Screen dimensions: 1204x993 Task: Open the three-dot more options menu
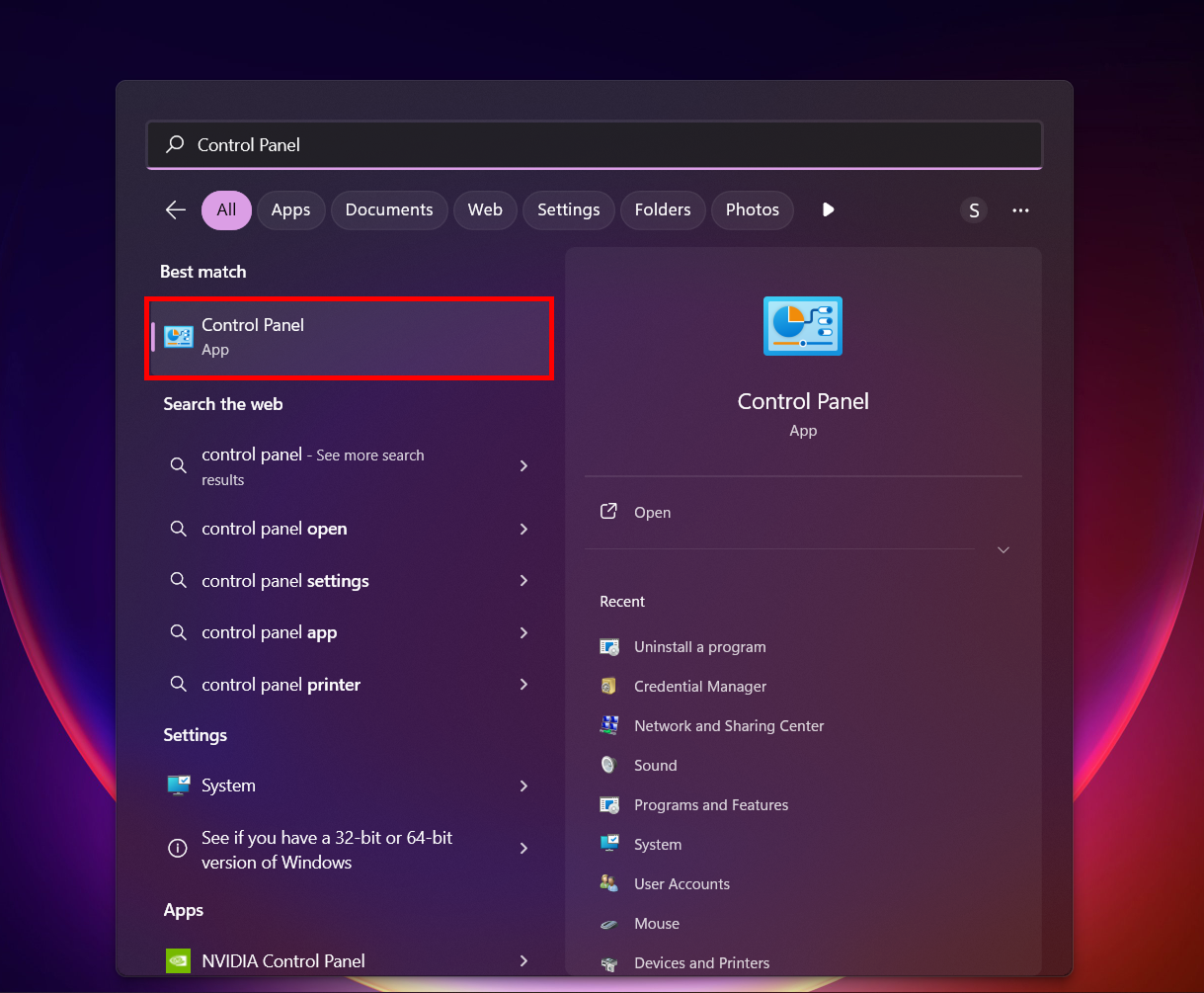coord(1020,209)
